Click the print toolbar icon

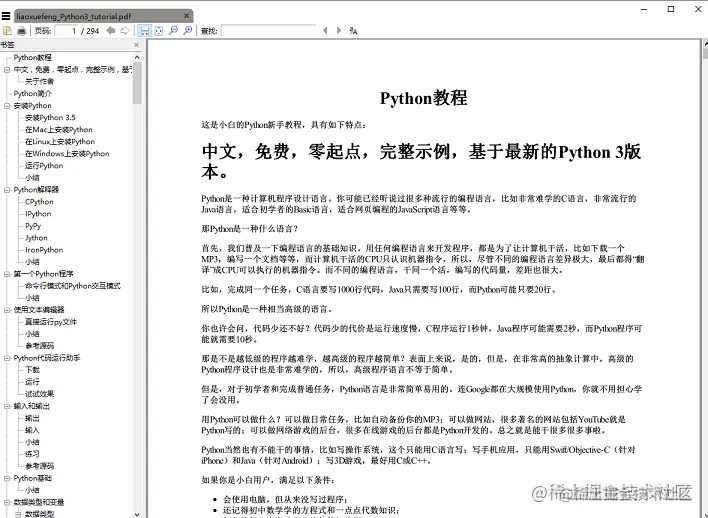[21, 31]
